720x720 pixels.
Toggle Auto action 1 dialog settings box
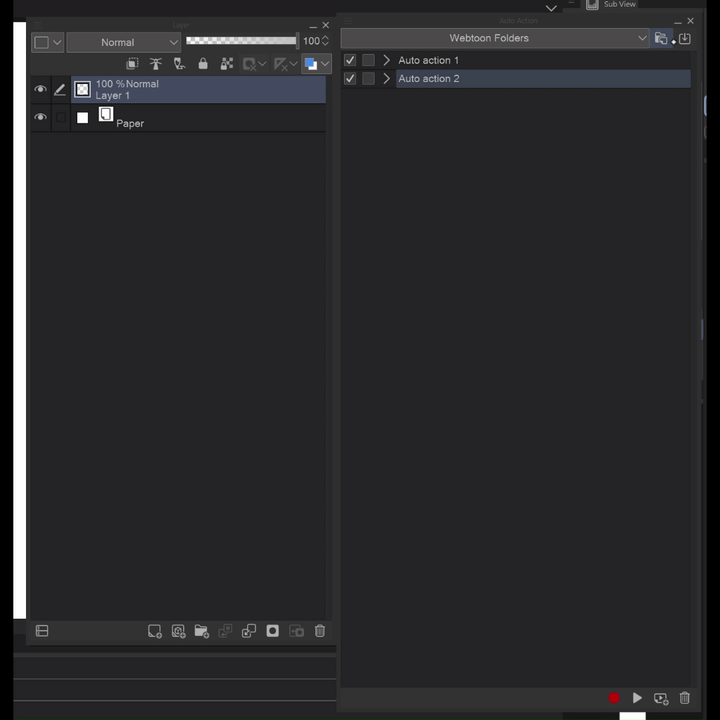[368, 60]
